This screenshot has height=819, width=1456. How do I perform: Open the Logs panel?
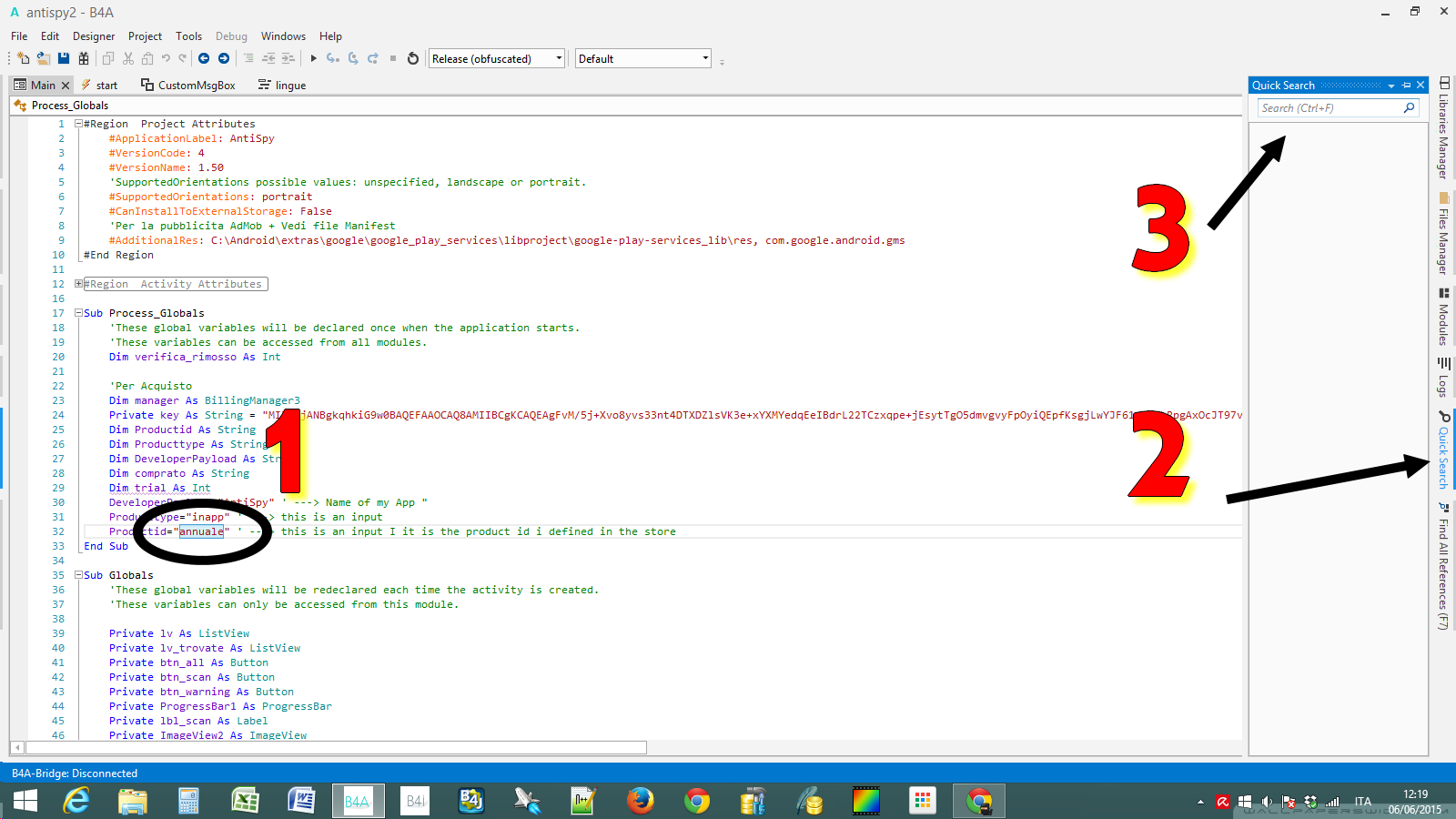click(x=1443, y=378)
